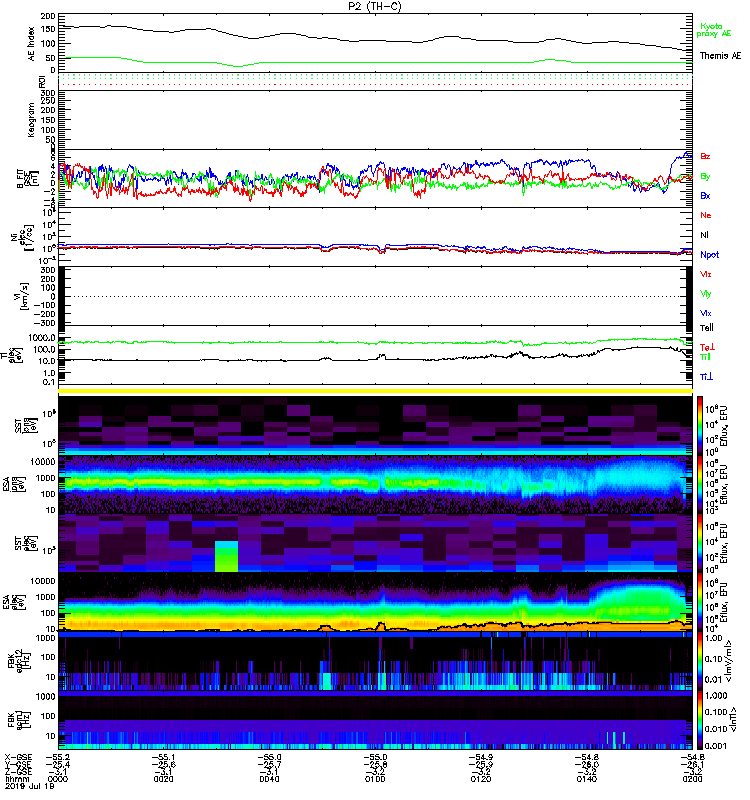The width and height of the screenshot is (750, 800).
Task: Select the Themis AE legend label
Action: pos(720,56)
